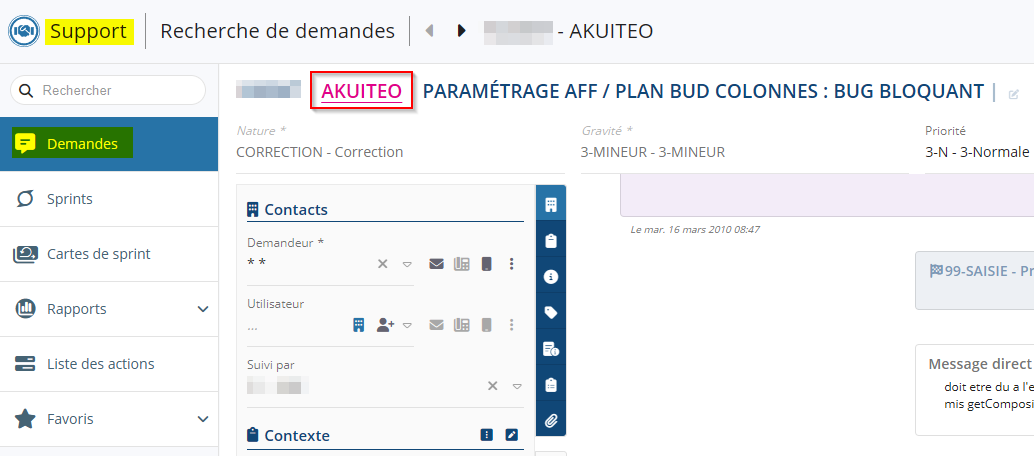
Task: Clear the Demandeur field with the X
Action: coord(382,264)
